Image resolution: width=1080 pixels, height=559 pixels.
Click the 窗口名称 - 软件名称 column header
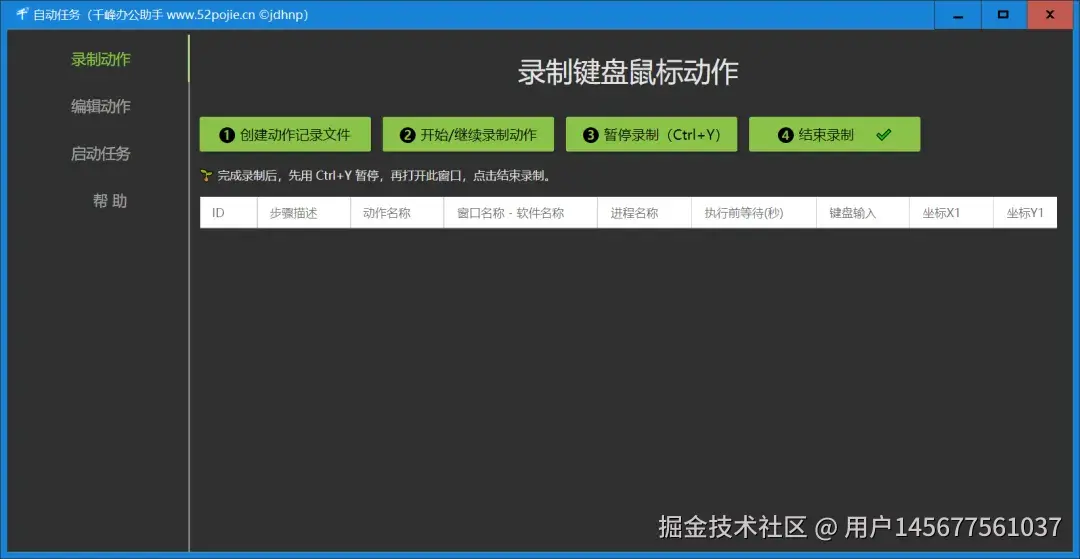(x=520, y=213)
